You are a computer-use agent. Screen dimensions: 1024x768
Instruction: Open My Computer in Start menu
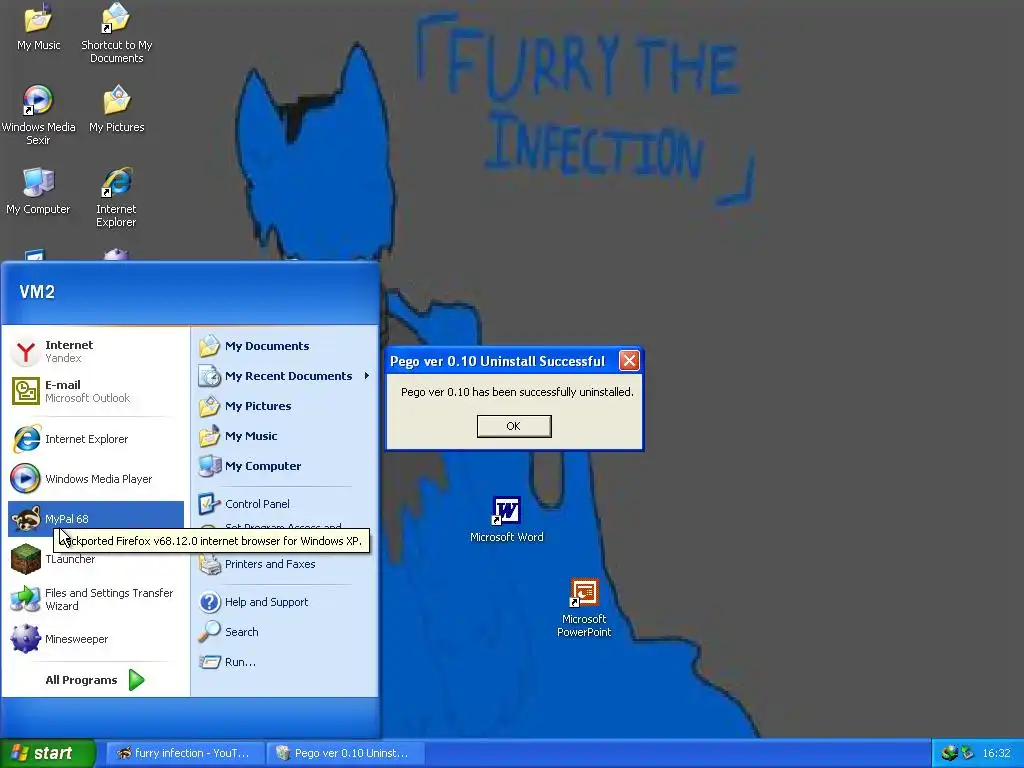coord(285,466)
